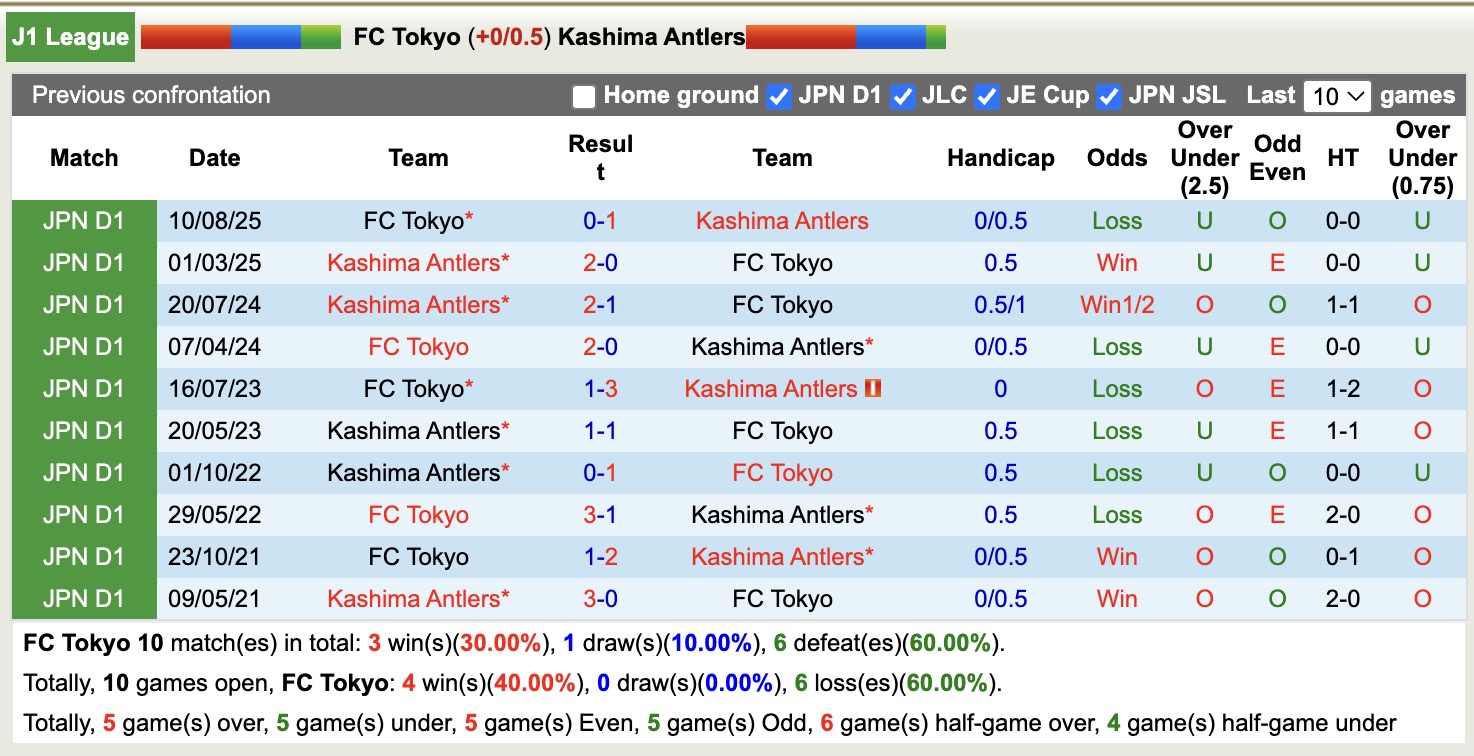Click the Win odds entry for 01/03/25
The width and height of the screenshot is (1474, 756).
pyautogui.click(x=1116, y=262)
